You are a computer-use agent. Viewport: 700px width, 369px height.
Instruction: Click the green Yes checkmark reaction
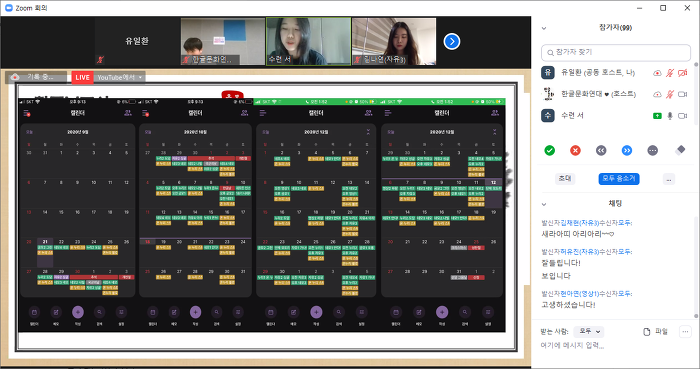[550, 150]
